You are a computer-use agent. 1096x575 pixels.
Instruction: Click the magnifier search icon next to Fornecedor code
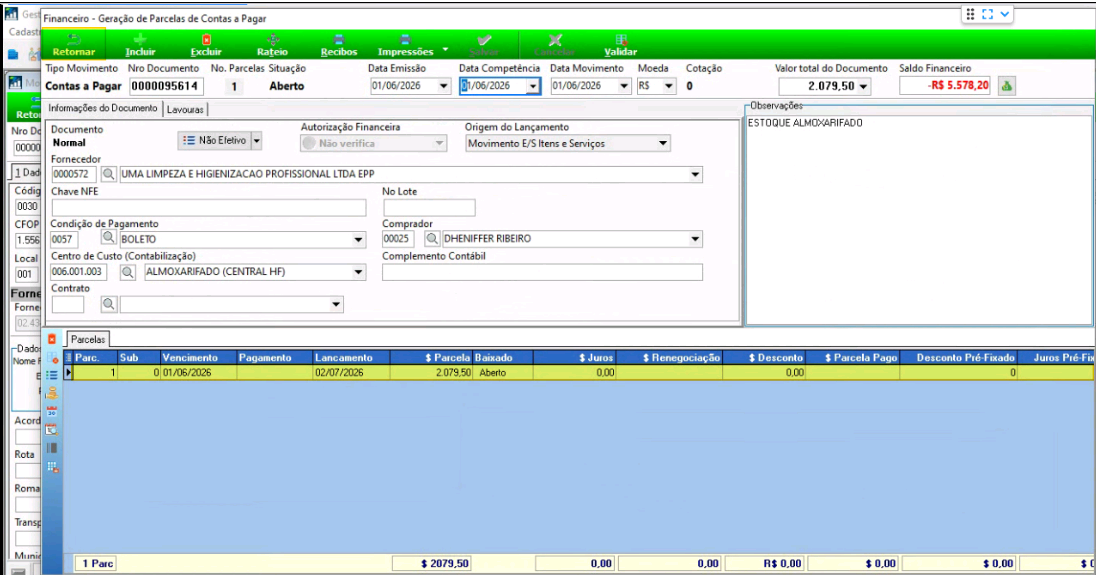pyautogui.click(x=108, y=174)
